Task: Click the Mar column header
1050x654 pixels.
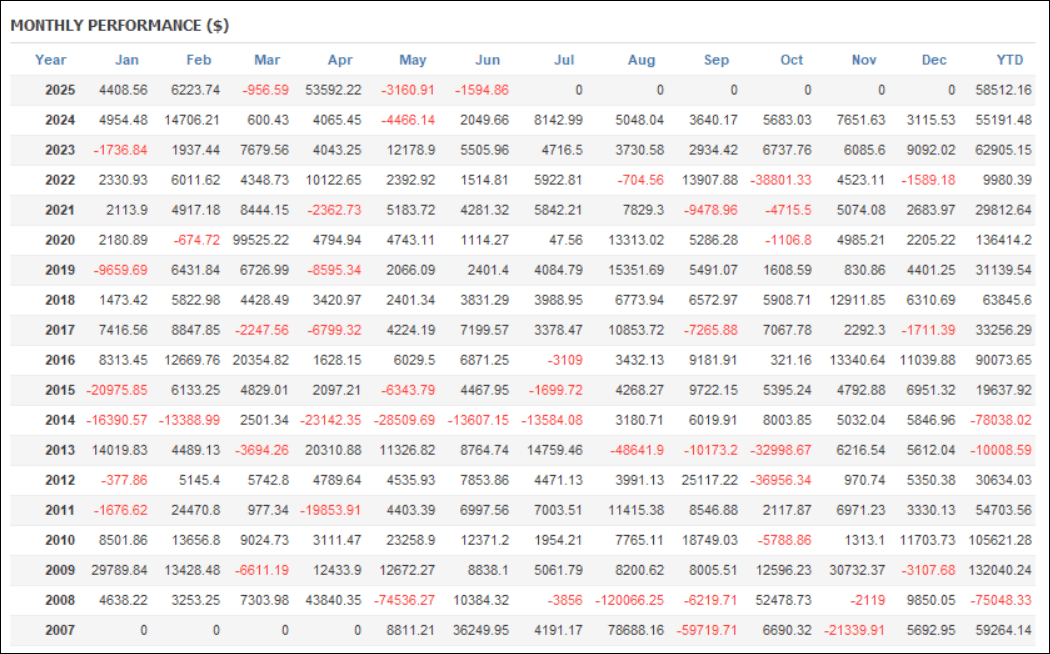Action: tap(267, 60)
